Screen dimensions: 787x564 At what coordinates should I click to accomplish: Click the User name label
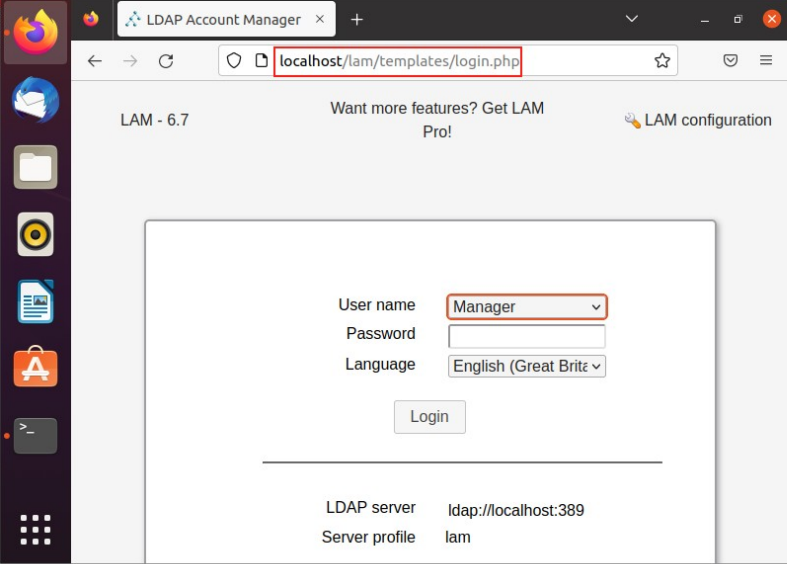(x=376, y=305)
